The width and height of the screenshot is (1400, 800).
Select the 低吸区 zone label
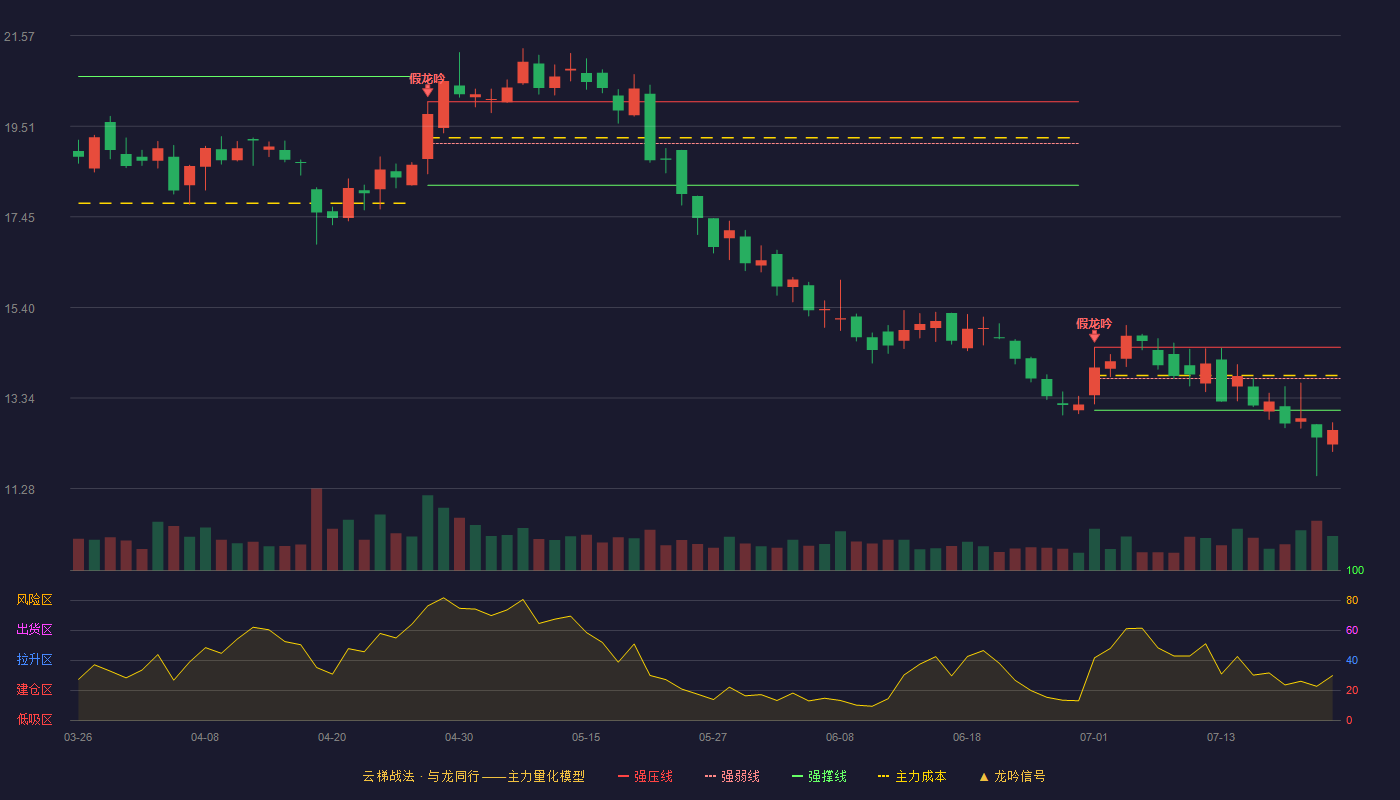point(34,719)
